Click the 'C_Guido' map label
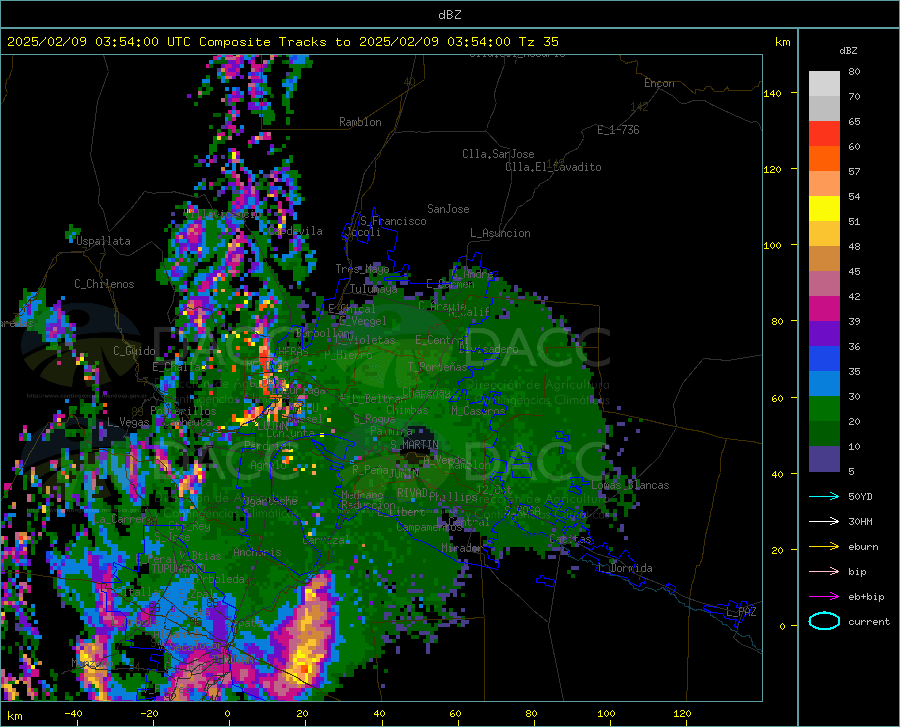The width and height of the screenshot is (900, 727). [134, 351]
